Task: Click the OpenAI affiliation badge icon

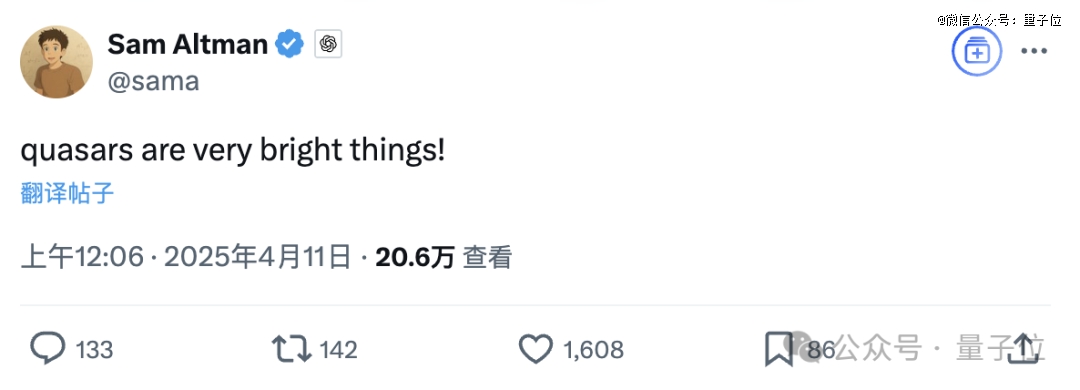Action: (x=329, y=45)
